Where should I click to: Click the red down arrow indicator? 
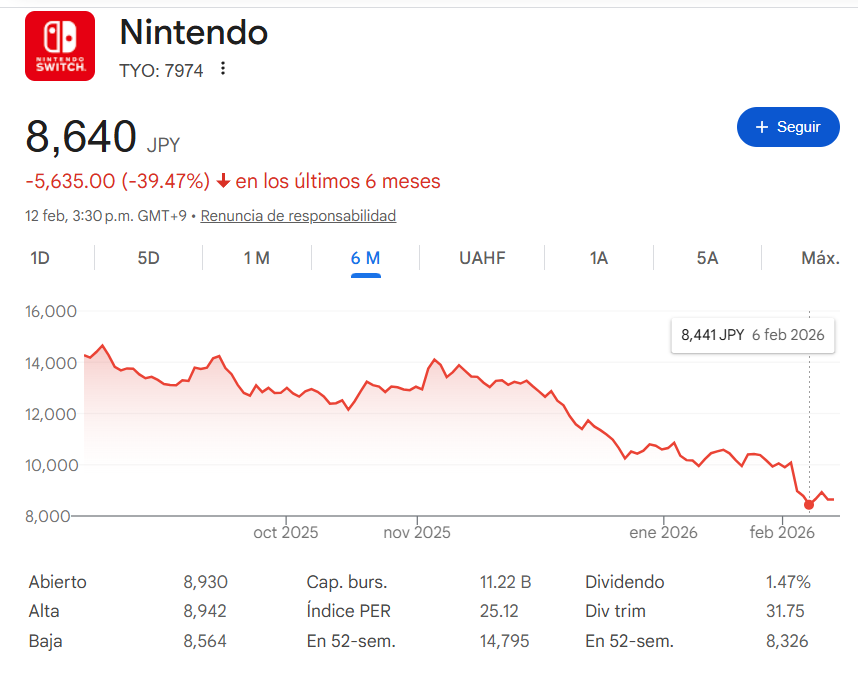coord(223,181)
